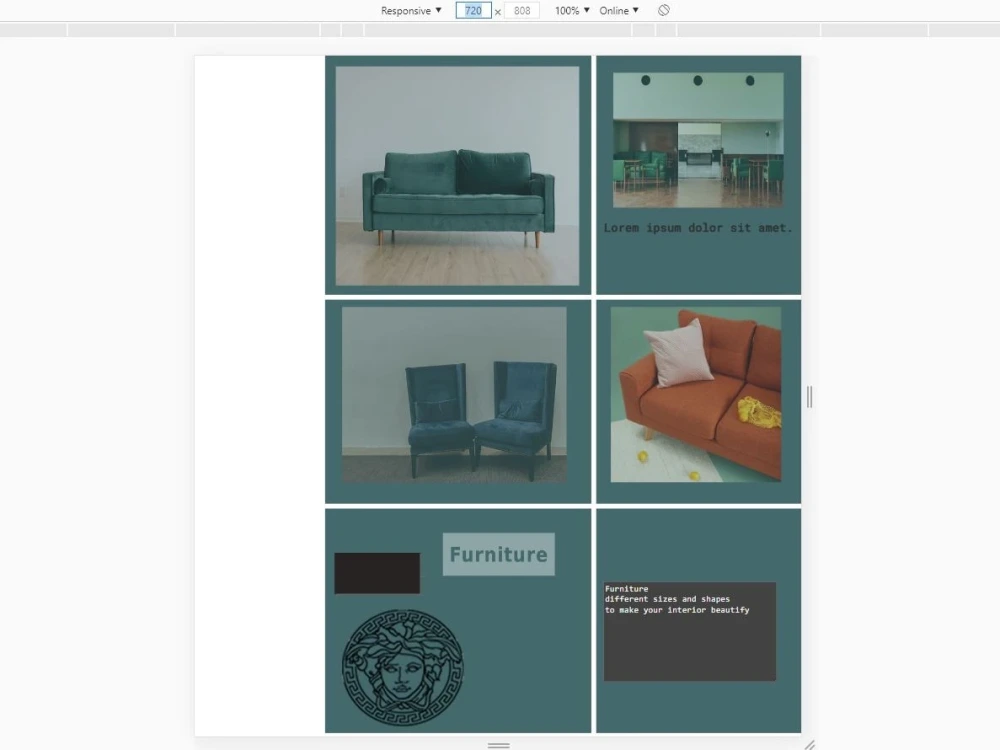Click the restaurant interior image

point(698,140)
